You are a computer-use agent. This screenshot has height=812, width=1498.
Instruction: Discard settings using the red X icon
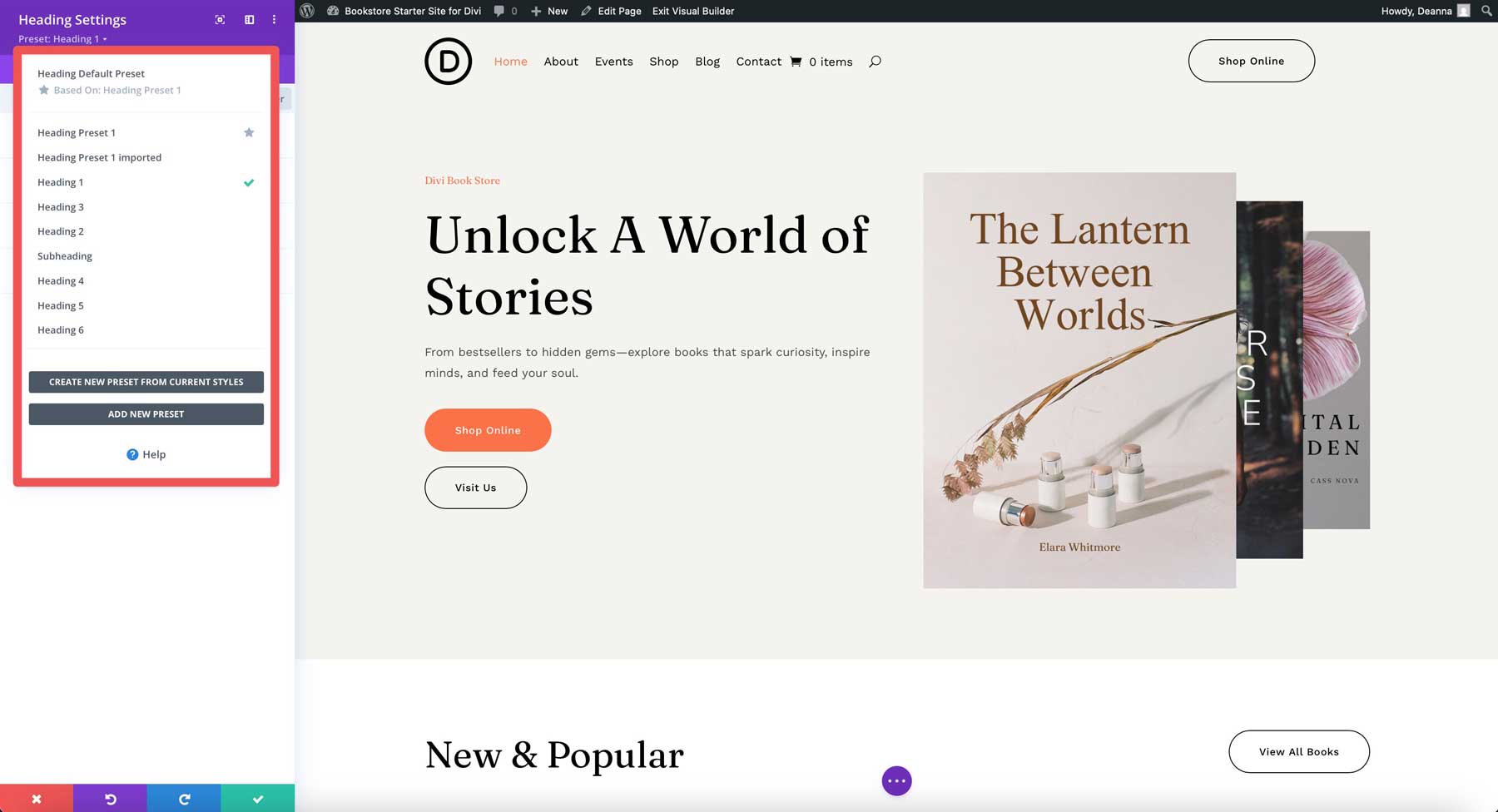click(x=37, y=798)
